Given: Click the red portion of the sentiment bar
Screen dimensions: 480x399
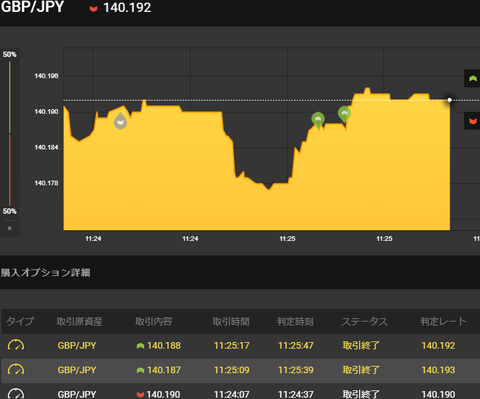Looking at the screenshot, I should pyautogui.click(x=10, y=170).
